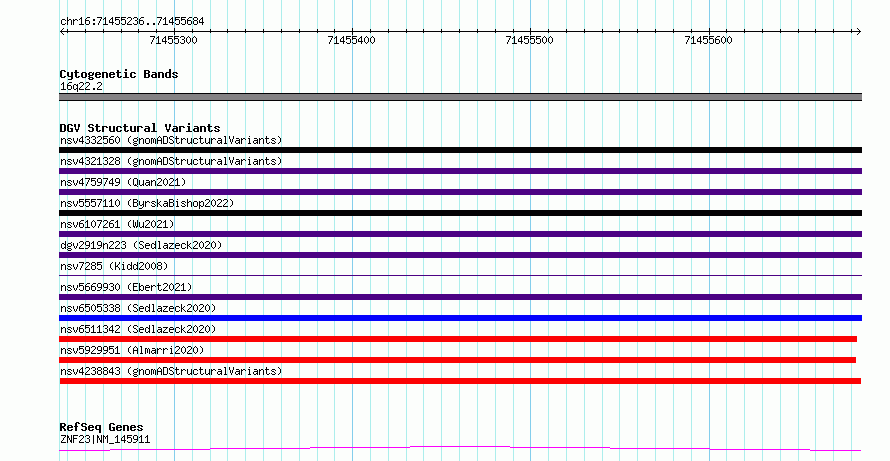Click ruler position 71455300
Viewport: 890px width, 461px height.
(174, 40)
